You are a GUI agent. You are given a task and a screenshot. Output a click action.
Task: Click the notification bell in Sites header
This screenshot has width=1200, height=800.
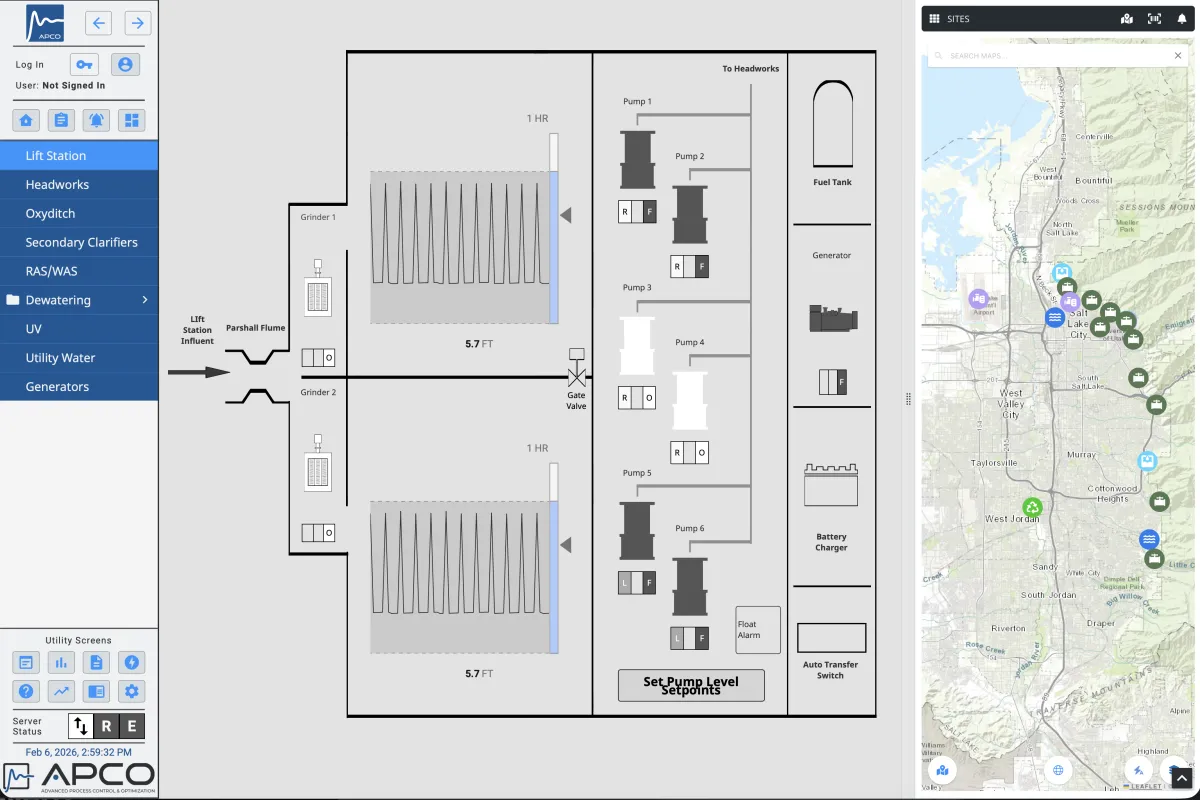(1181, 18)
